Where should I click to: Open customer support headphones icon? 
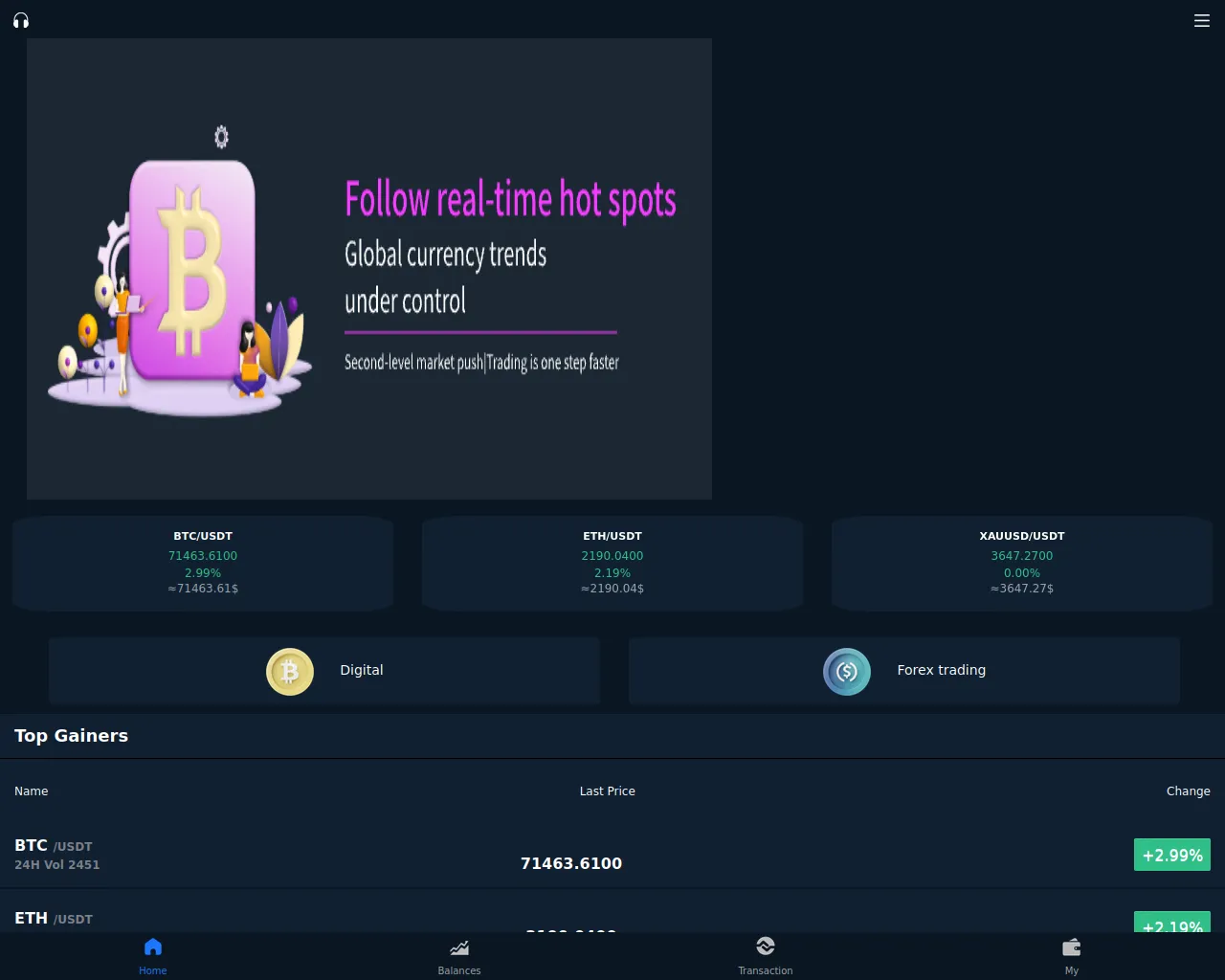[21, 20]
